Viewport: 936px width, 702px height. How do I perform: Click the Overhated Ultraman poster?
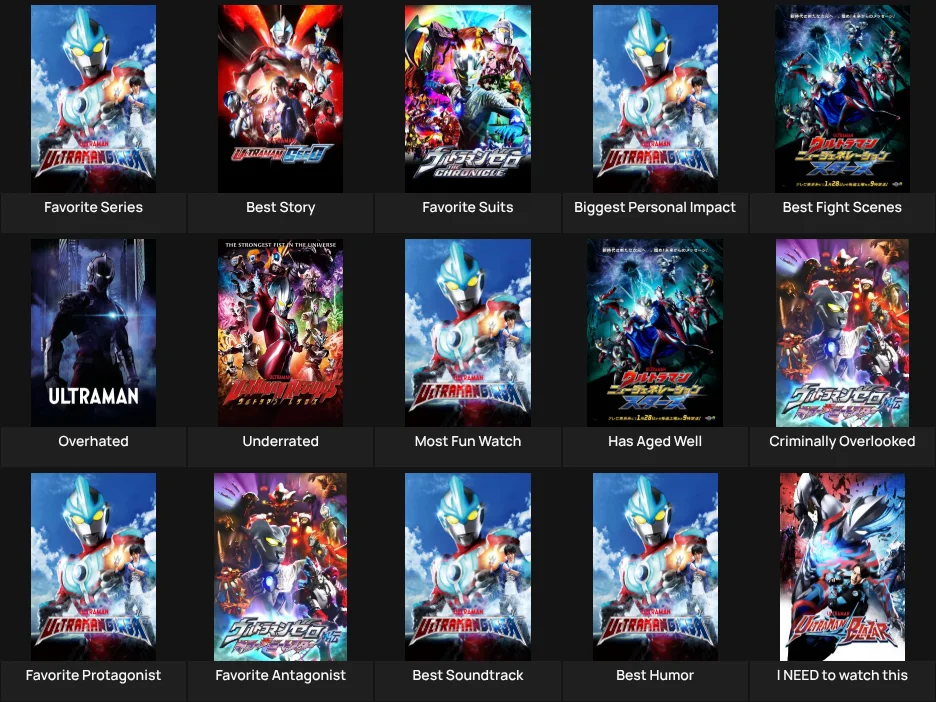[93, 332]
